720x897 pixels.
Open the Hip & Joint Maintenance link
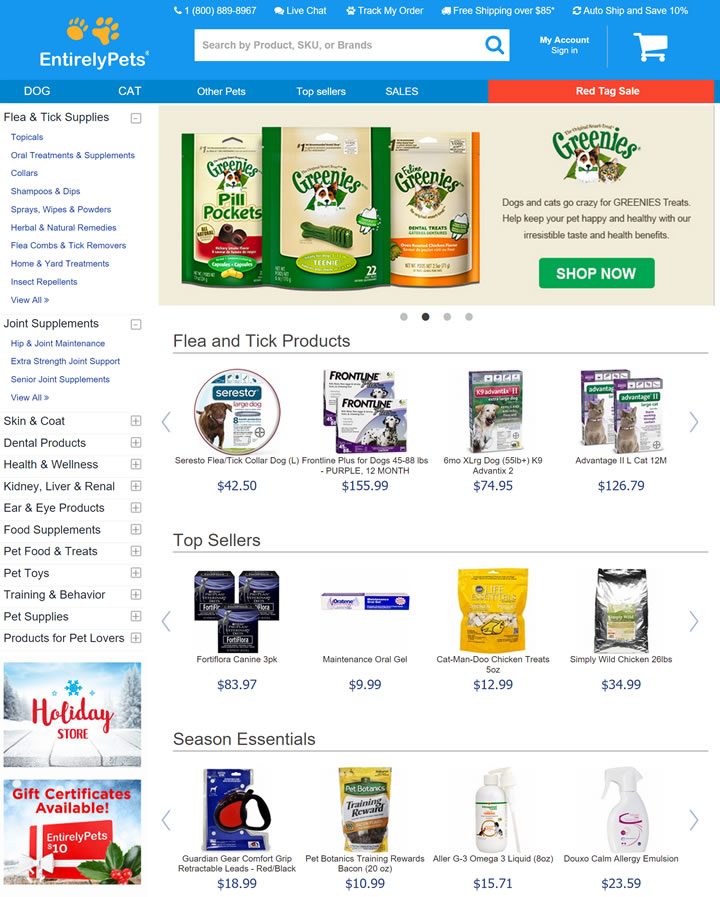[58, 343]
